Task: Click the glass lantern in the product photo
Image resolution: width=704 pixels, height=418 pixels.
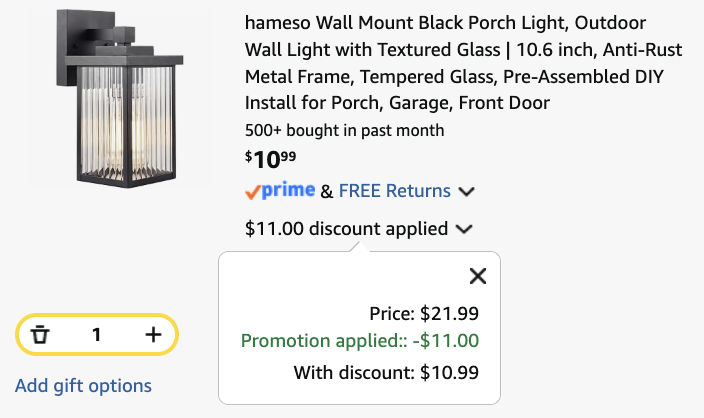Action: tap(126, 121)
